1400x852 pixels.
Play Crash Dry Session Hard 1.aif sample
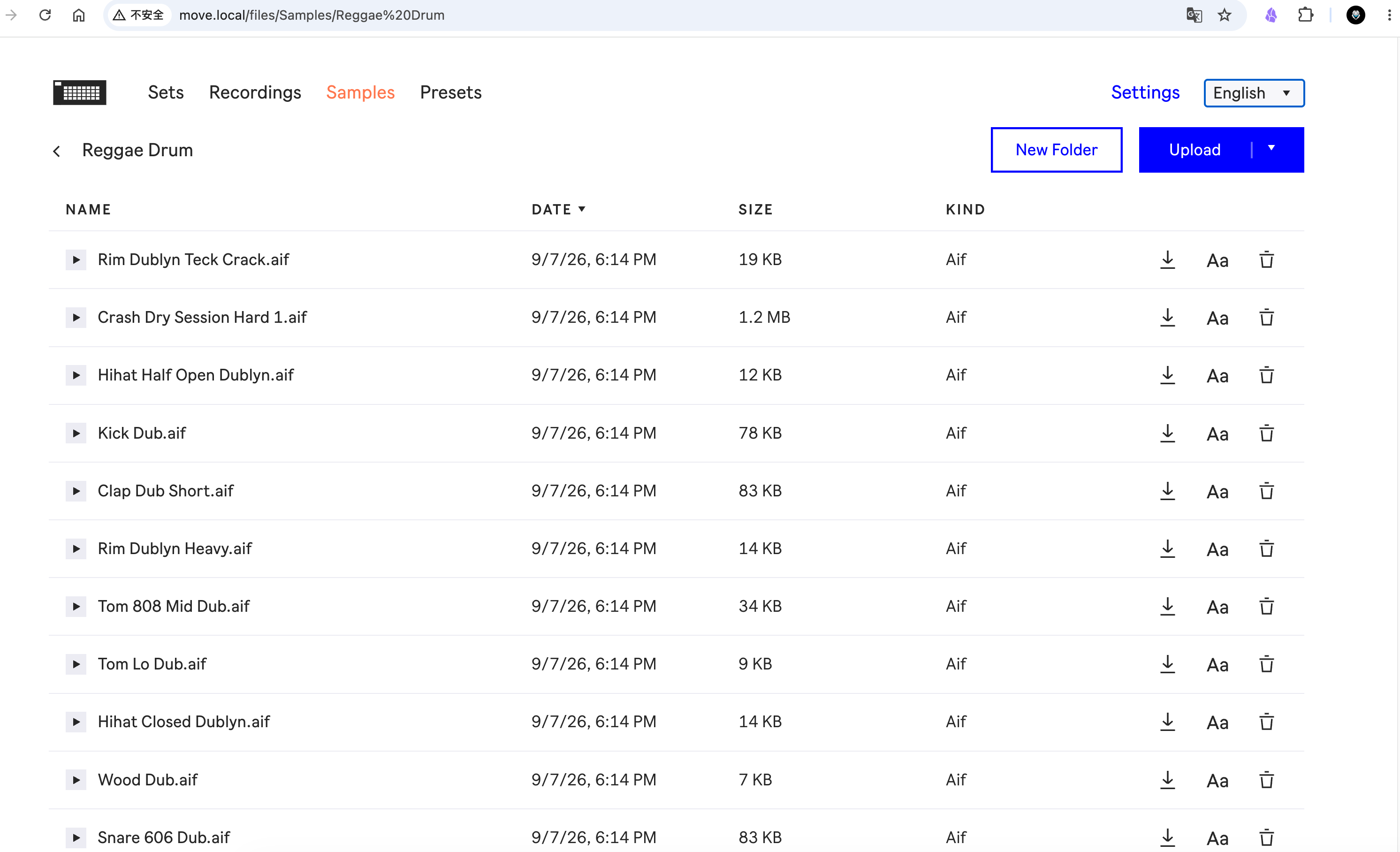tap(76, 318)
